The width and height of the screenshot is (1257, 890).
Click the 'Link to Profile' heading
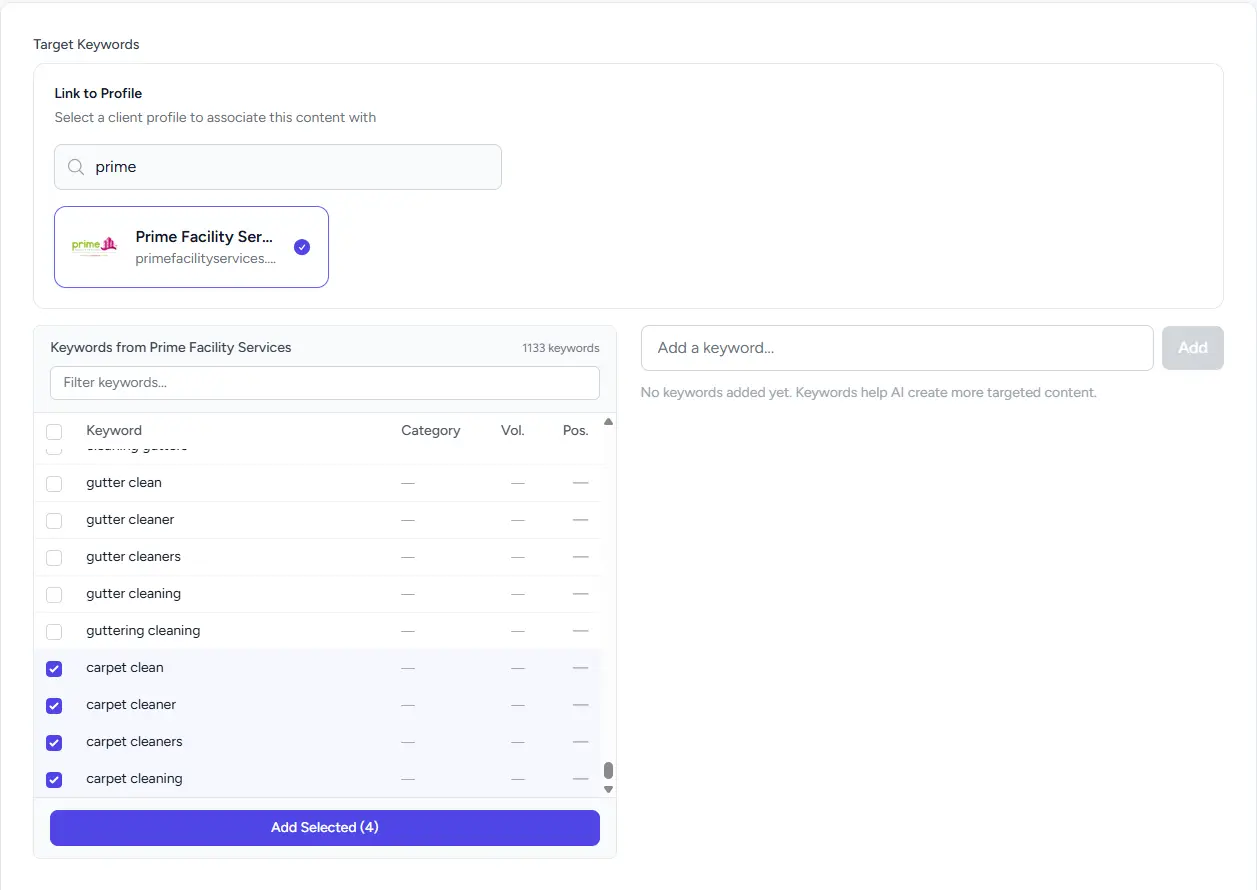[98, 93]
